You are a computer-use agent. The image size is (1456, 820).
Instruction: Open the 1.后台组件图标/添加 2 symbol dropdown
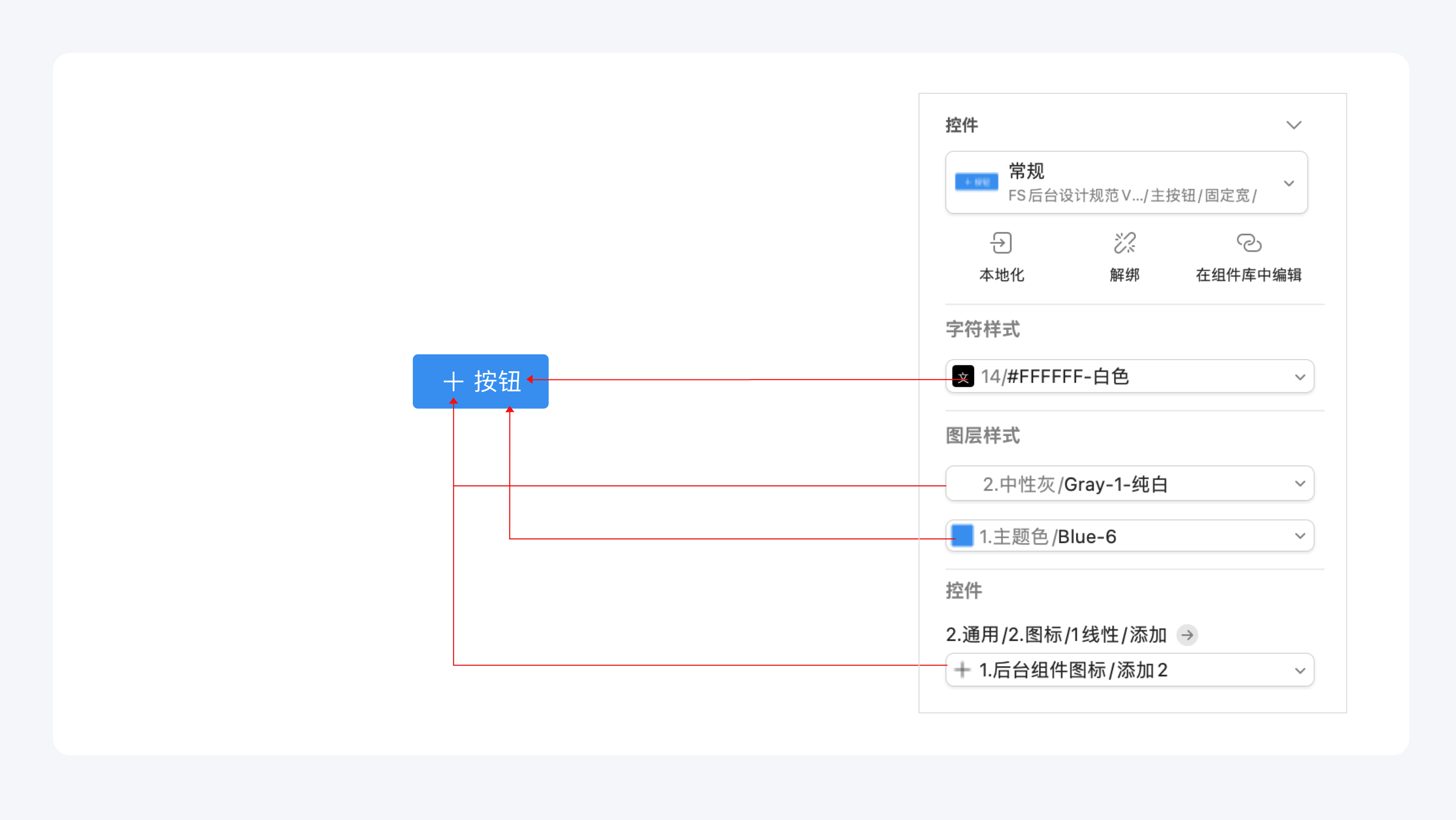pos(1129,670)
